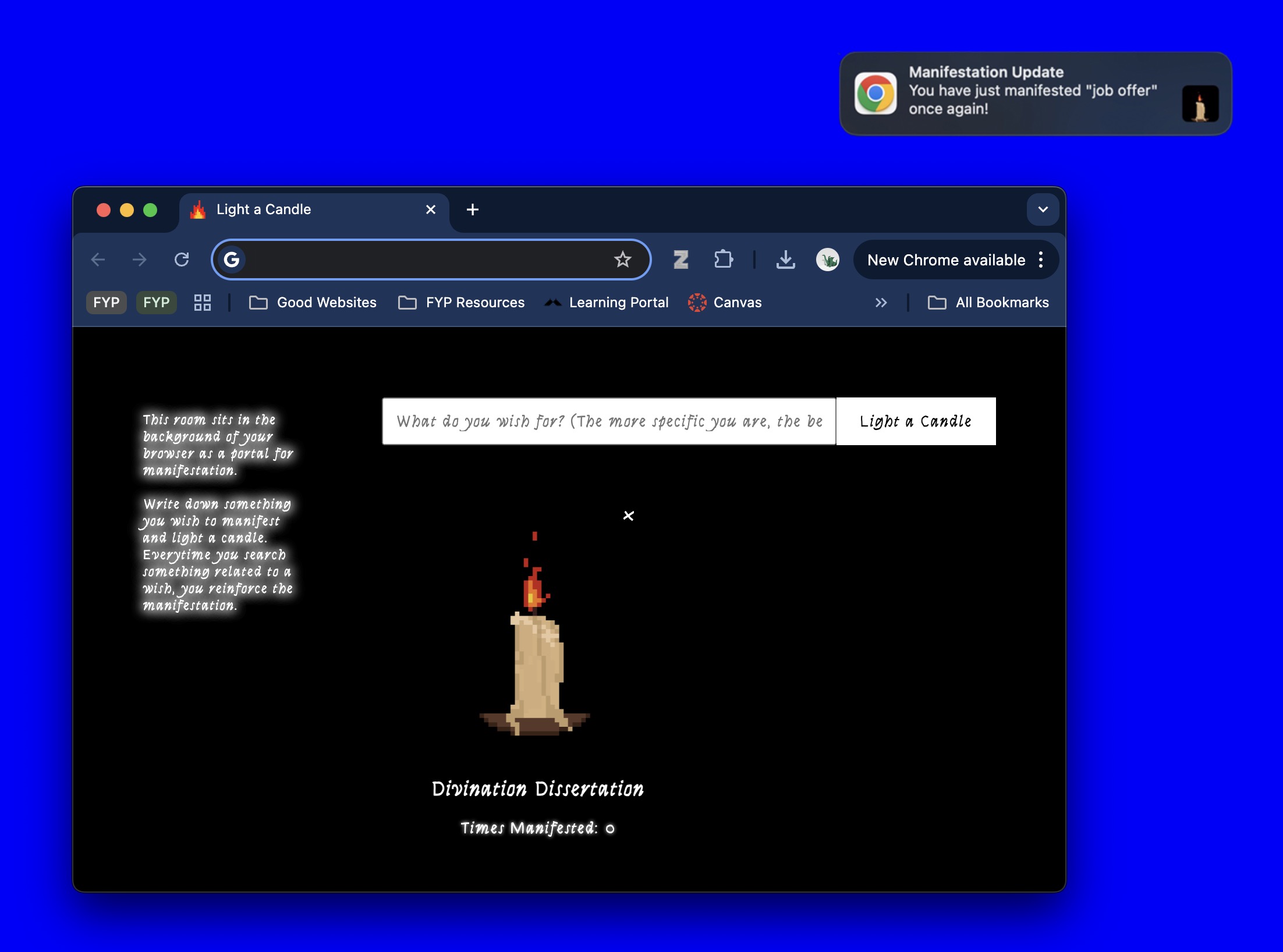Click the page reload icon
Image resolution: width=1283 pixels, height=952 pixels.
pyautogui.click(x=182, y=260)
